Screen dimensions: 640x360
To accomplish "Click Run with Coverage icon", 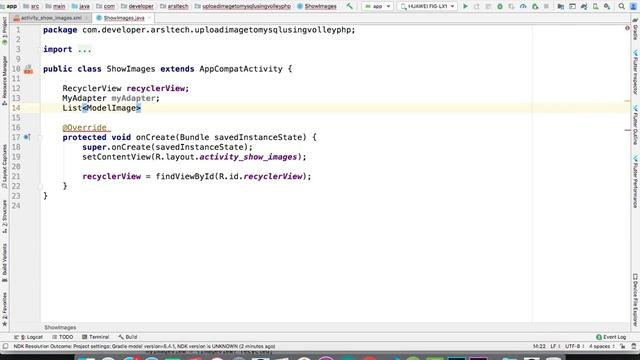I will pos(511,6).
